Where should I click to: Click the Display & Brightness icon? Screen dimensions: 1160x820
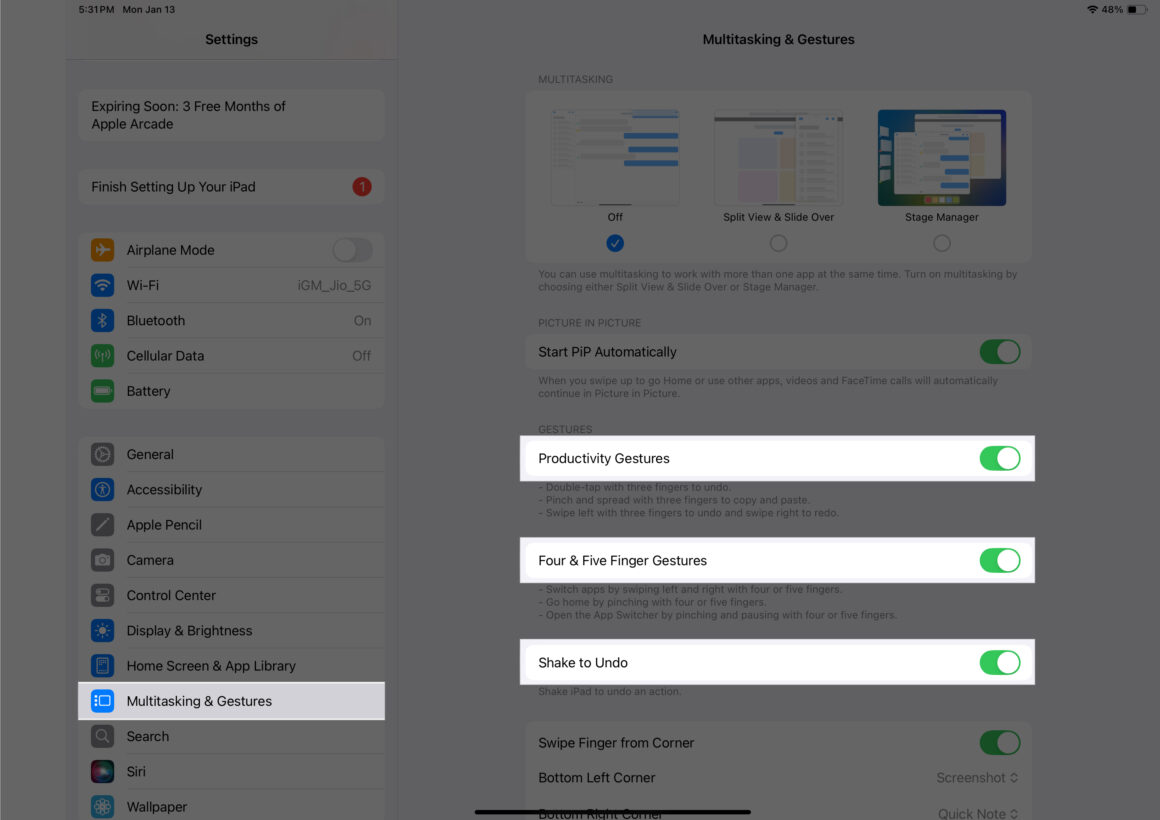click(x=102, y=630)
